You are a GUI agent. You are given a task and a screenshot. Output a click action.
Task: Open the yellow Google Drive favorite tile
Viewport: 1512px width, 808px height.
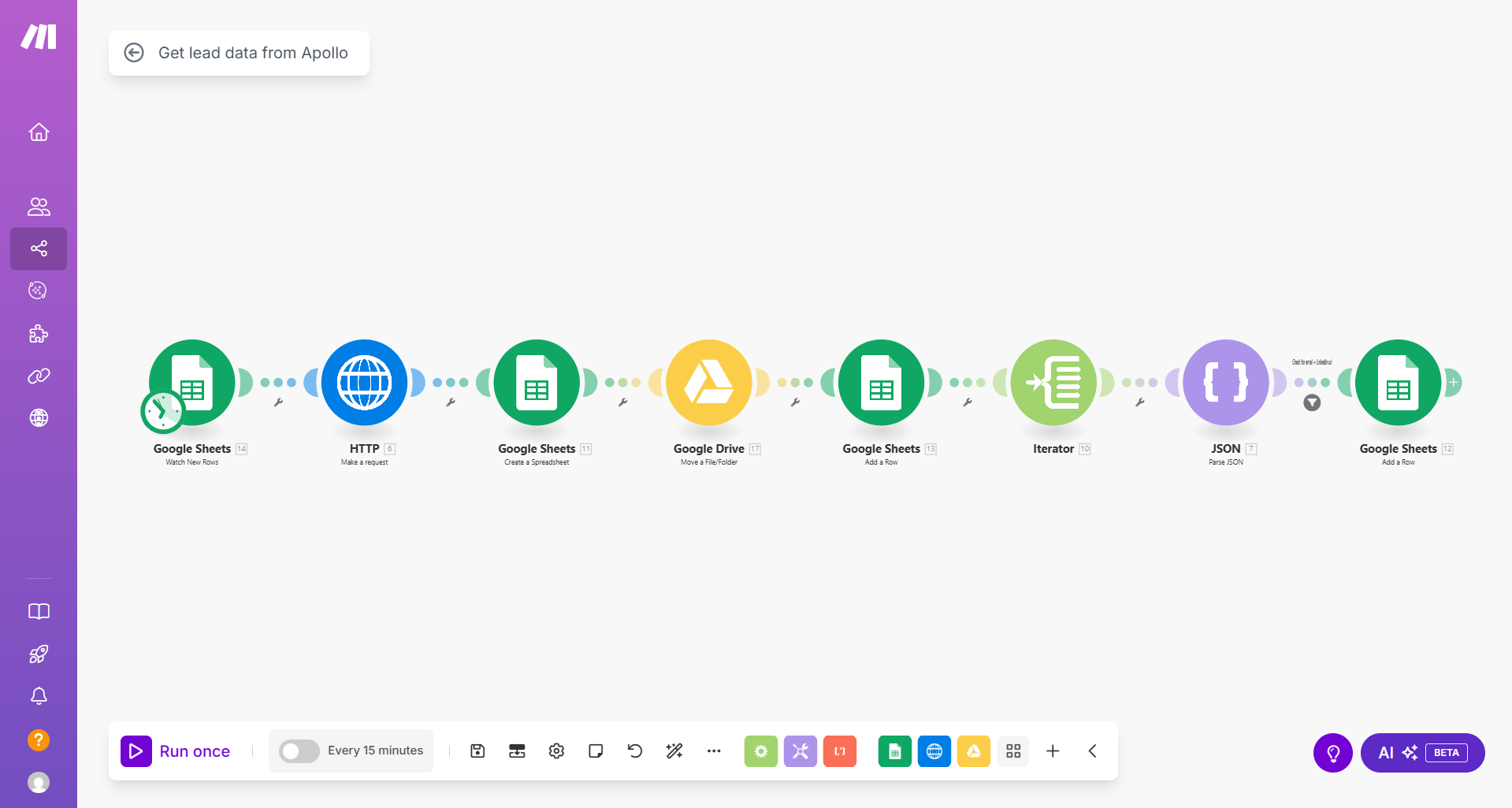pyautogui.click(x=974, y=751)
